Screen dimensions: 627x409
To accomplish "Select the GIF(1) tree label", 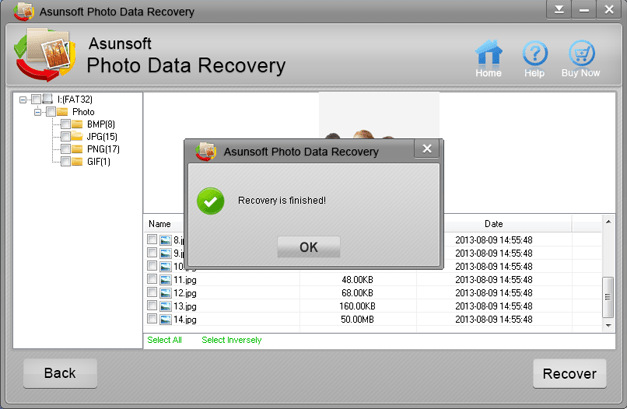I will (98, 162).
